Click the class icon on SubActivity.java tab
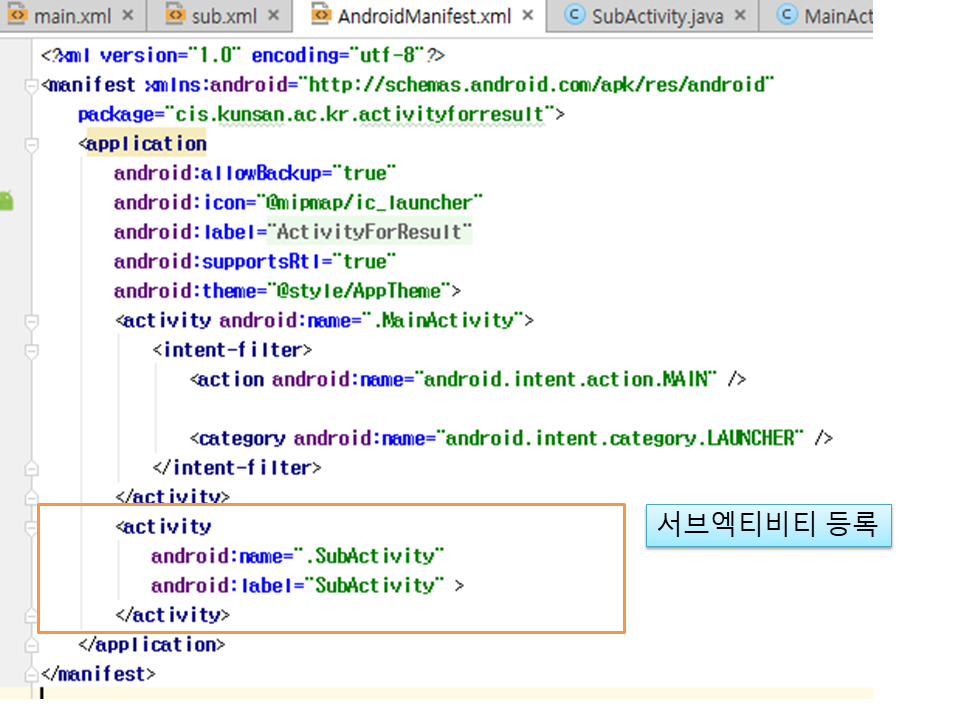Viewport: 960px width, 720px height. point(574,16)
